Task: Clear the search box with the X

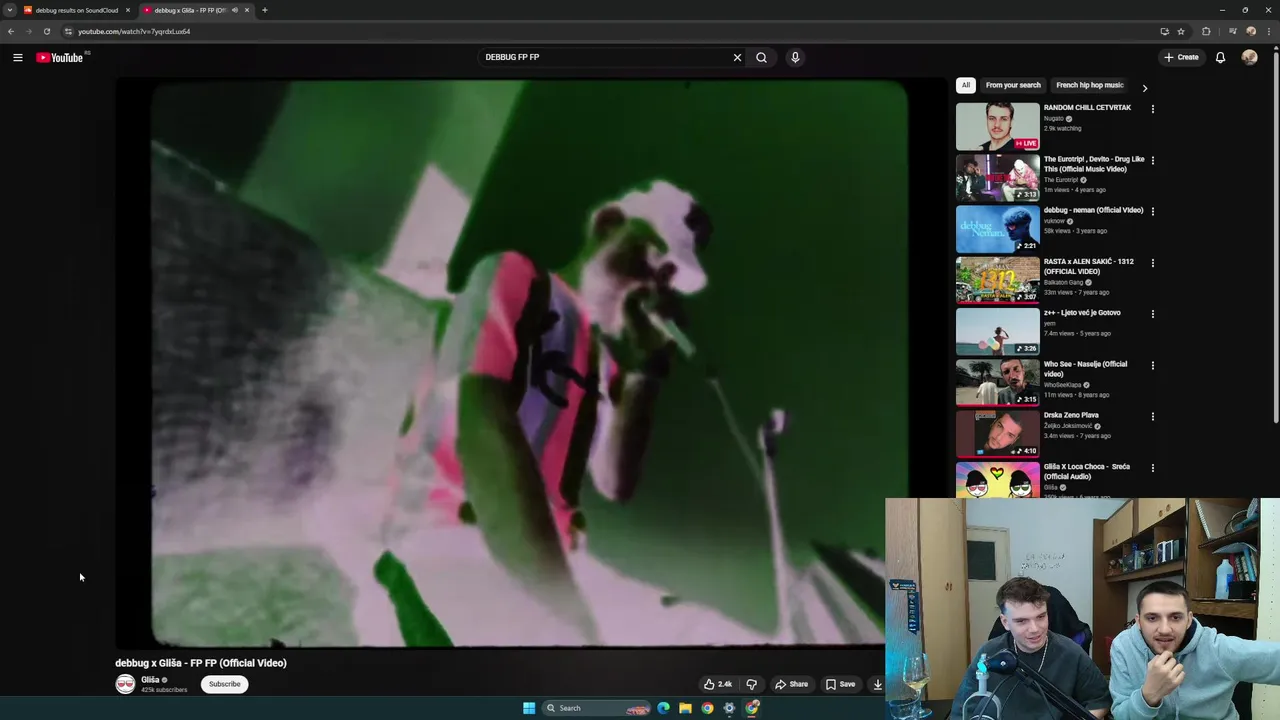Action: tap(737, 57)
